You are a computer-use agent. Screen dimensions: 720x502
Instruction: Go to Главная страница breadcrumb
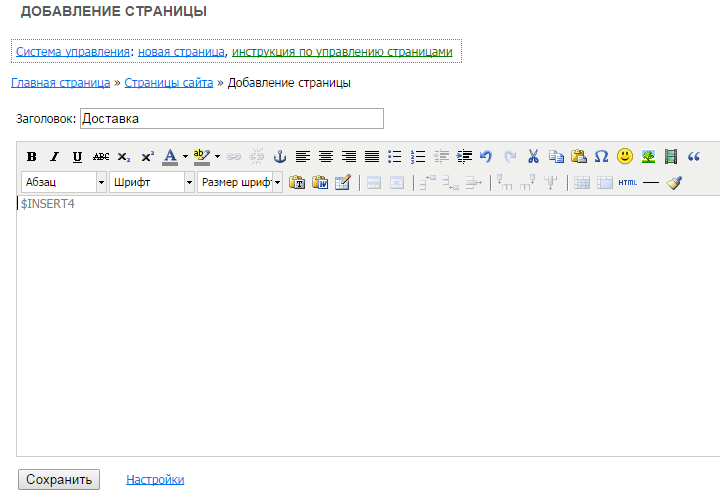[x=60, y=83]
